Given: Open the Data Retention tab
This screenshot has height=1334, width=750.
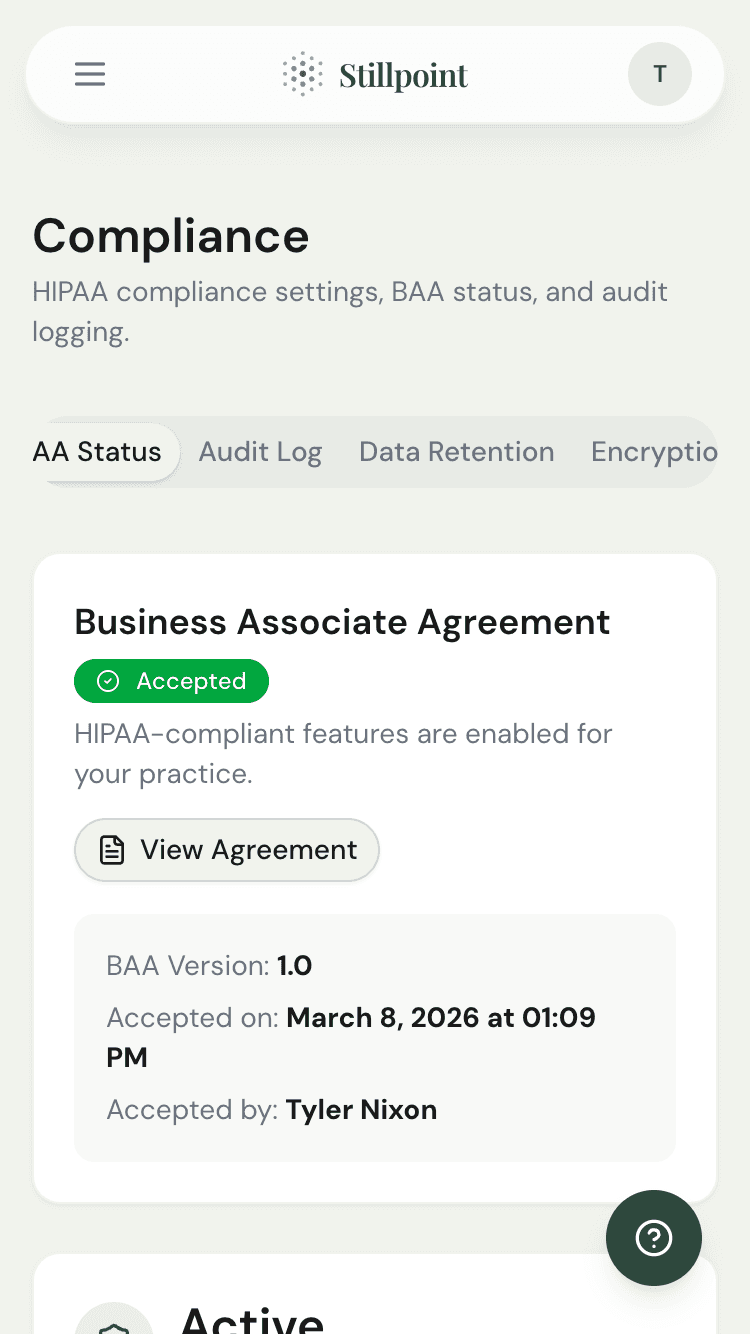Looking at the screenshot, I should tap(456, 452).
